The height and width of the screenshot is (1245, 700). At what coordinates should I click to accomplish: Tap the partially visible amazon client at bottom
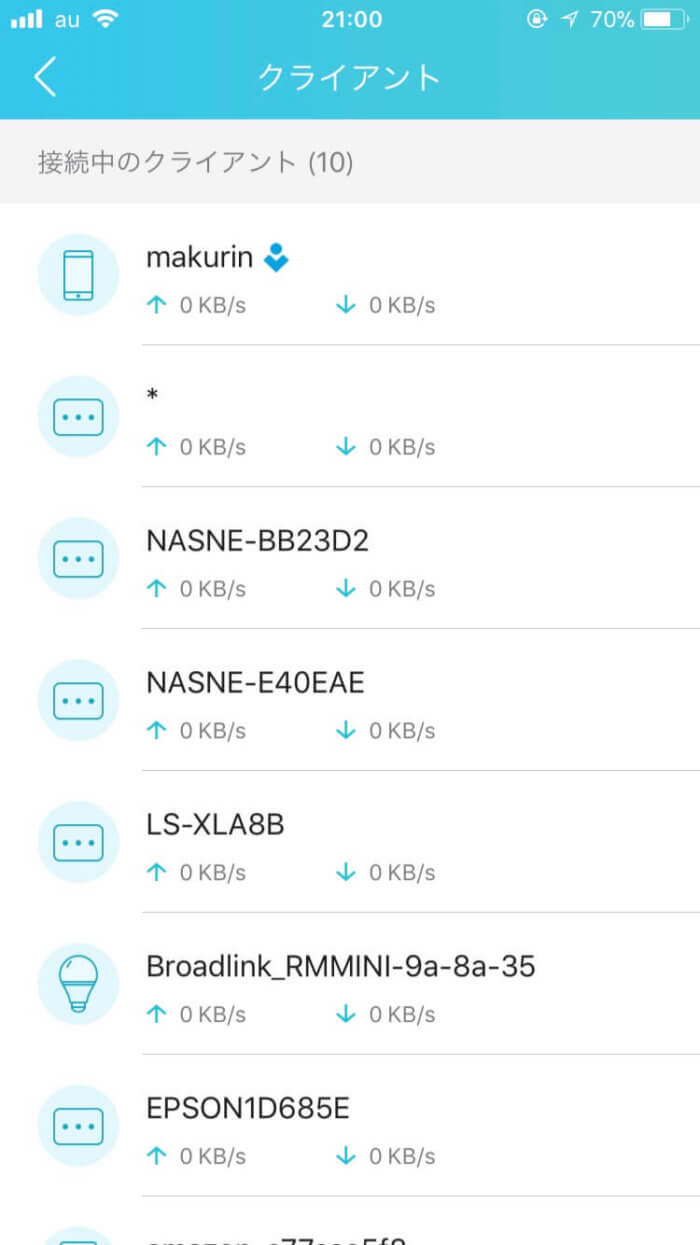(350, 1222)
